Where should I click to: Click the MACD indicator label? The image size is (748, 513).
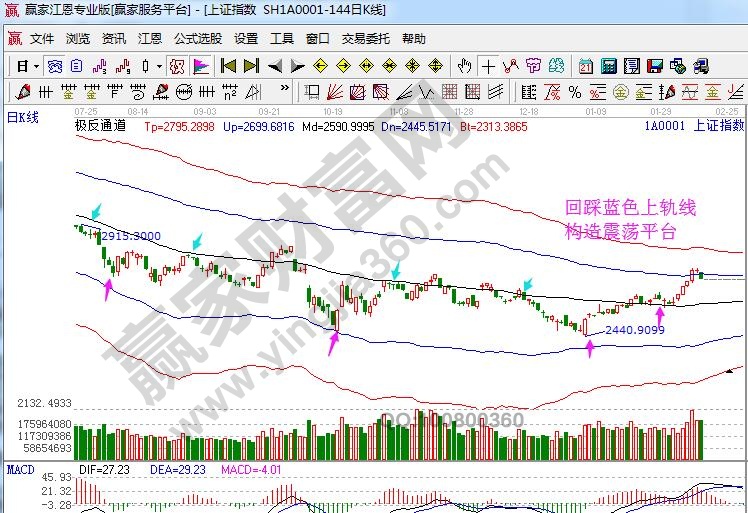pyautogui.click(x=20, y=469)
